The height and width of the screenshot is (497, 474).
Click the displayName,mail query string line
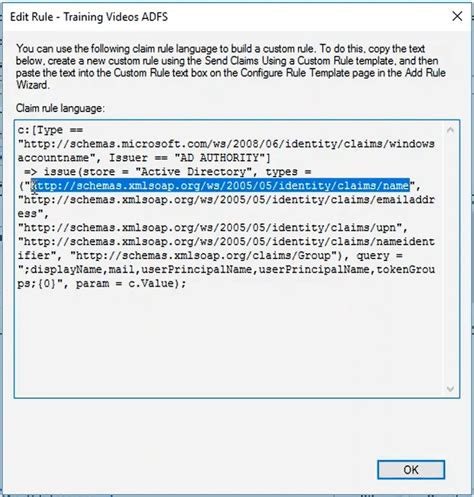point(226,269)
